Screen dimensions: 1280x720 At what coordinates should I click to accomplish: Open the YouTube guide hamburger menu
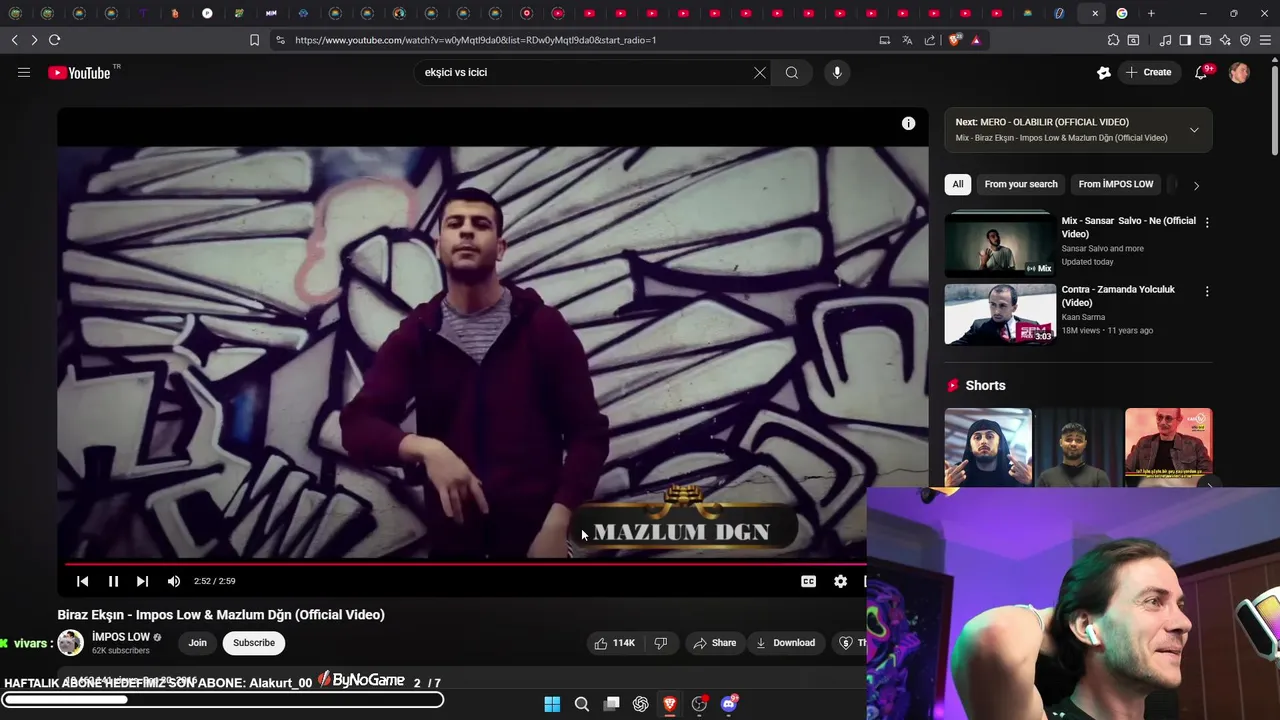[24, 72]
